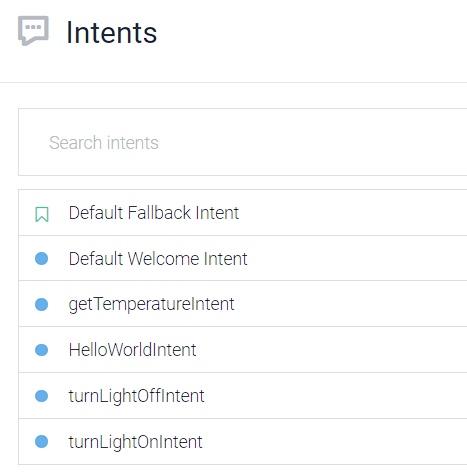Select the HelloWorldIntent list row
The height and width of the screenshot is (473, 467).
(243, 350)
